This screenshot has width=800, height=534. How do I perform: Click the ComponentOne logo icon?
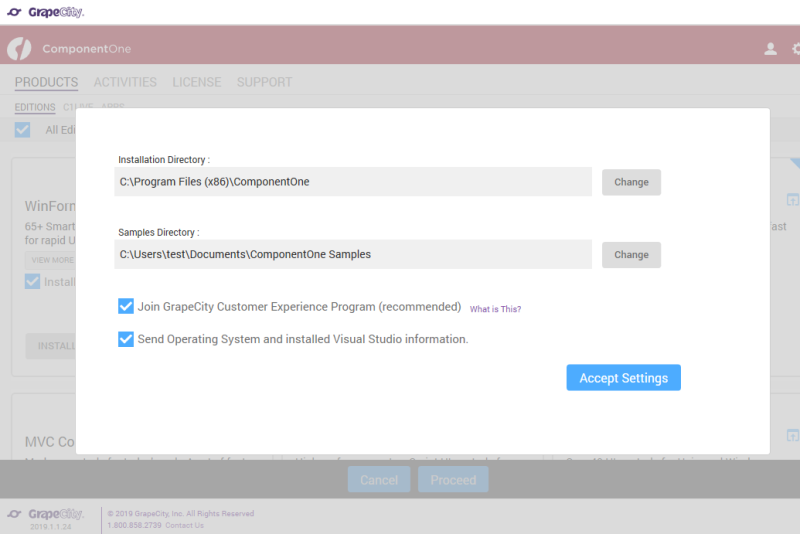(x=19, y=49)
